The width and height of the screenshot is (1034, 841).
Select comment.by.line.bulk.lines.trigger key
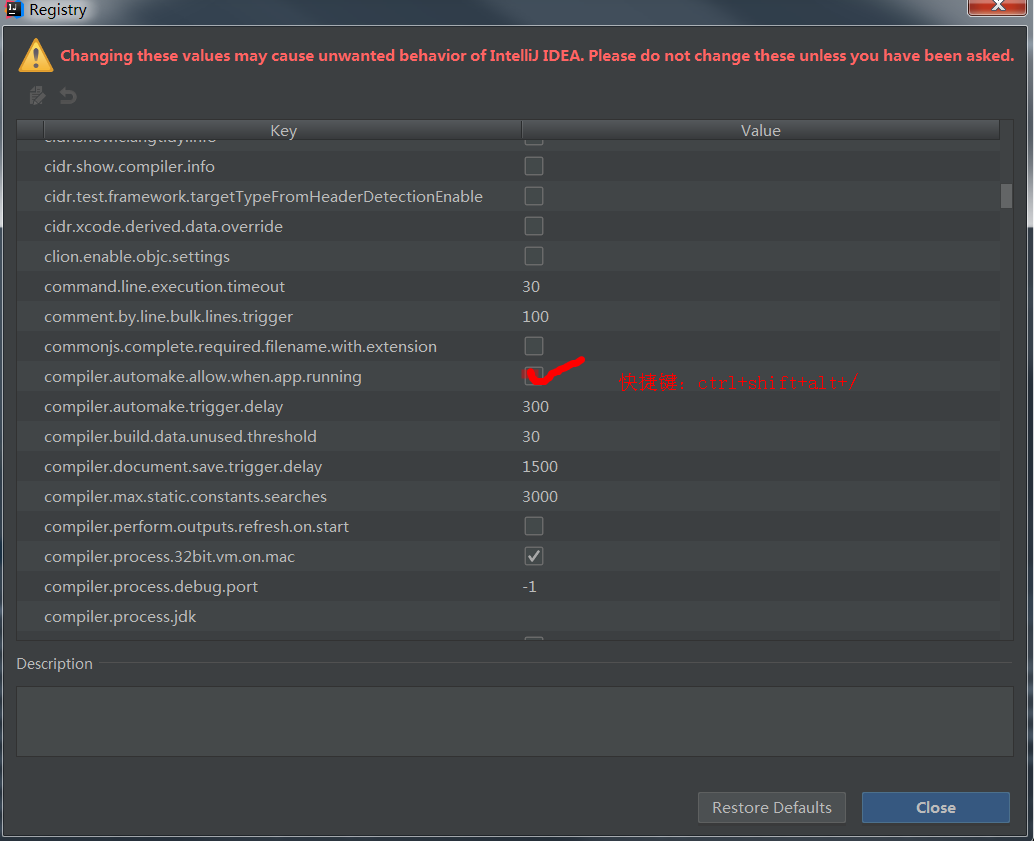(x=168, y=317)
